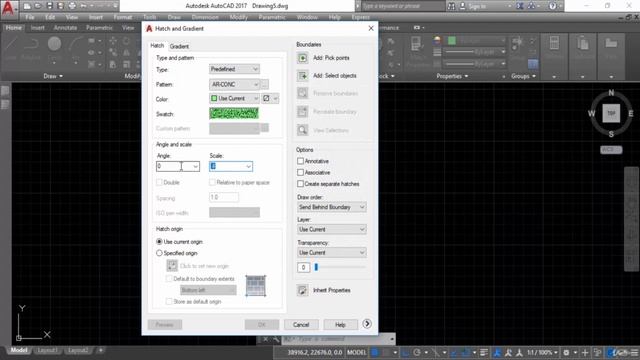Select the Model layout tab
Screen dimensions: 640x360
point(19,350)
